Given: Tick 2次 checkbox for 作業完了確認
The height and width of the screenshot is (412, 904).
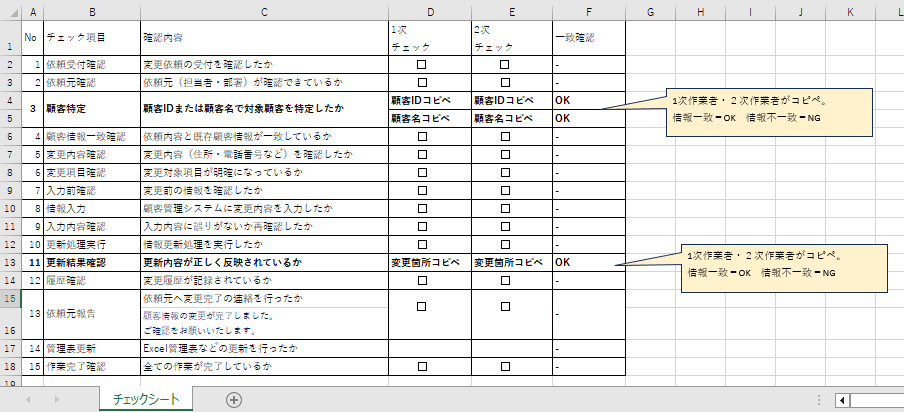Looking at the screenshot, I should (x=505, y=366).
